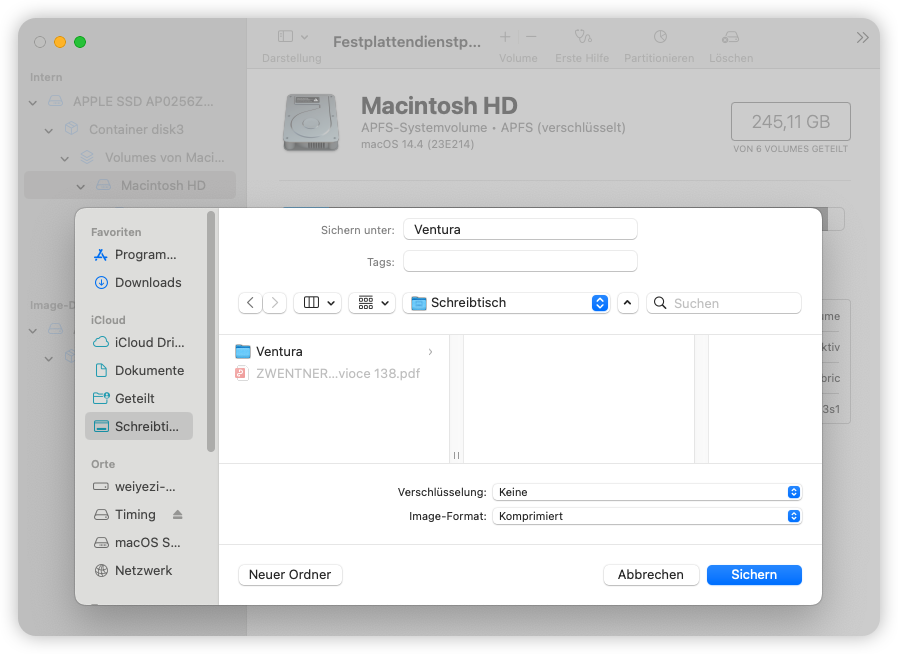Open Downloads in the sidebar
898x654 pixels.
pos(139,282)
